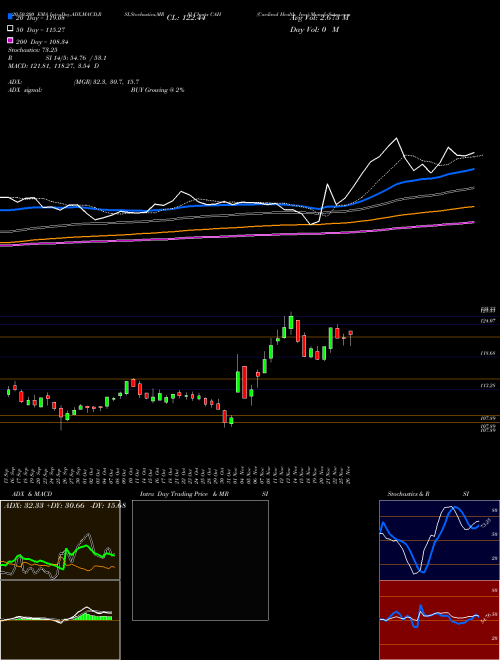Click the 'Avg Vol: 2.673 M' text
The height and width of the screenshot is (660, 500).
320,17
